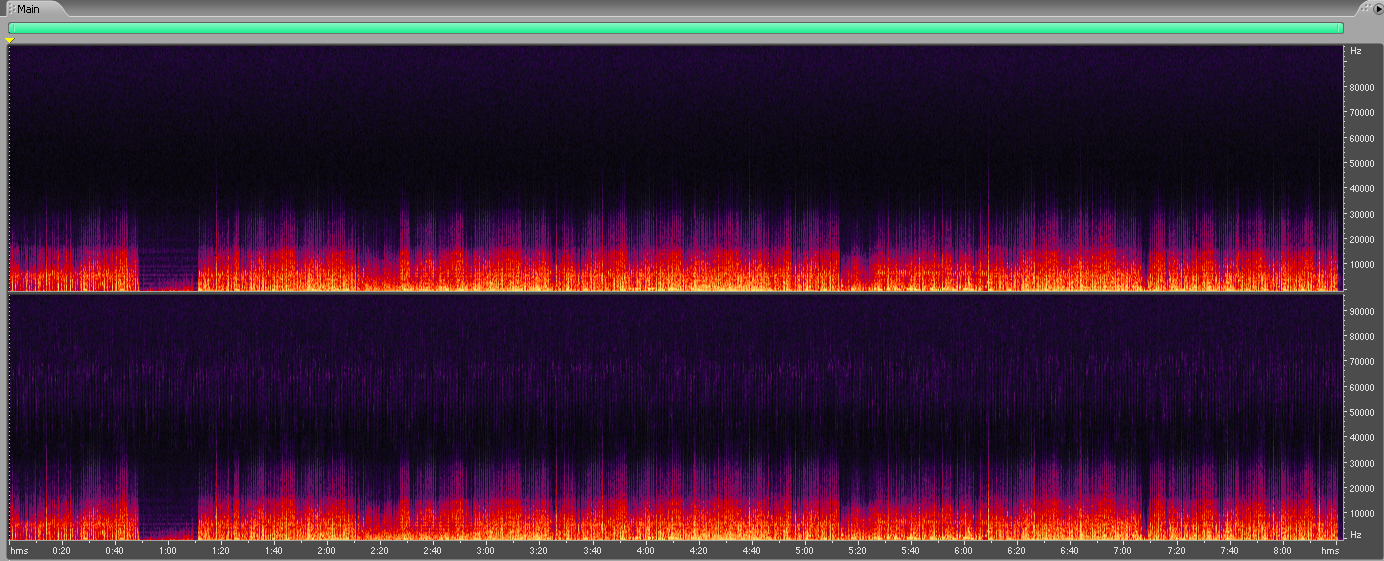The height and width of the screenshot is (561, 1384).
Task: Click the 2:40 mark on time ruler
Action: pyautogui.click(x=433, y=551)
